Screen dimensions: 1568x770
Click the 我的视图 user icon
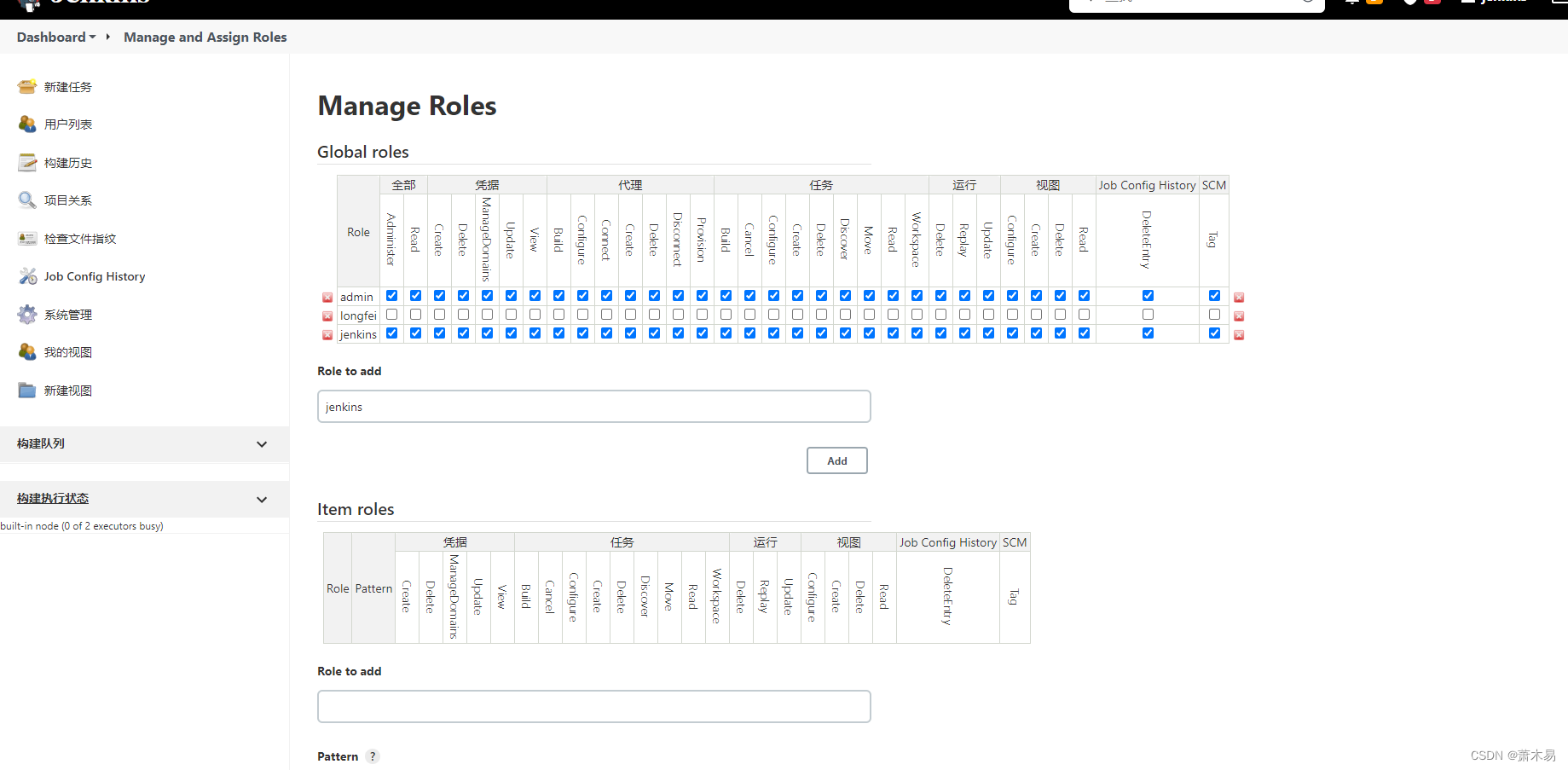27,351
